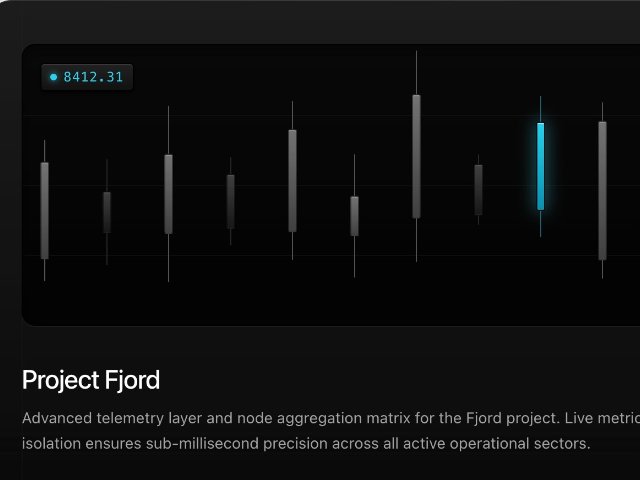Click the cyan dot in the price badge
This screenshot has width=640, height=480.
(x=54, y=77)
